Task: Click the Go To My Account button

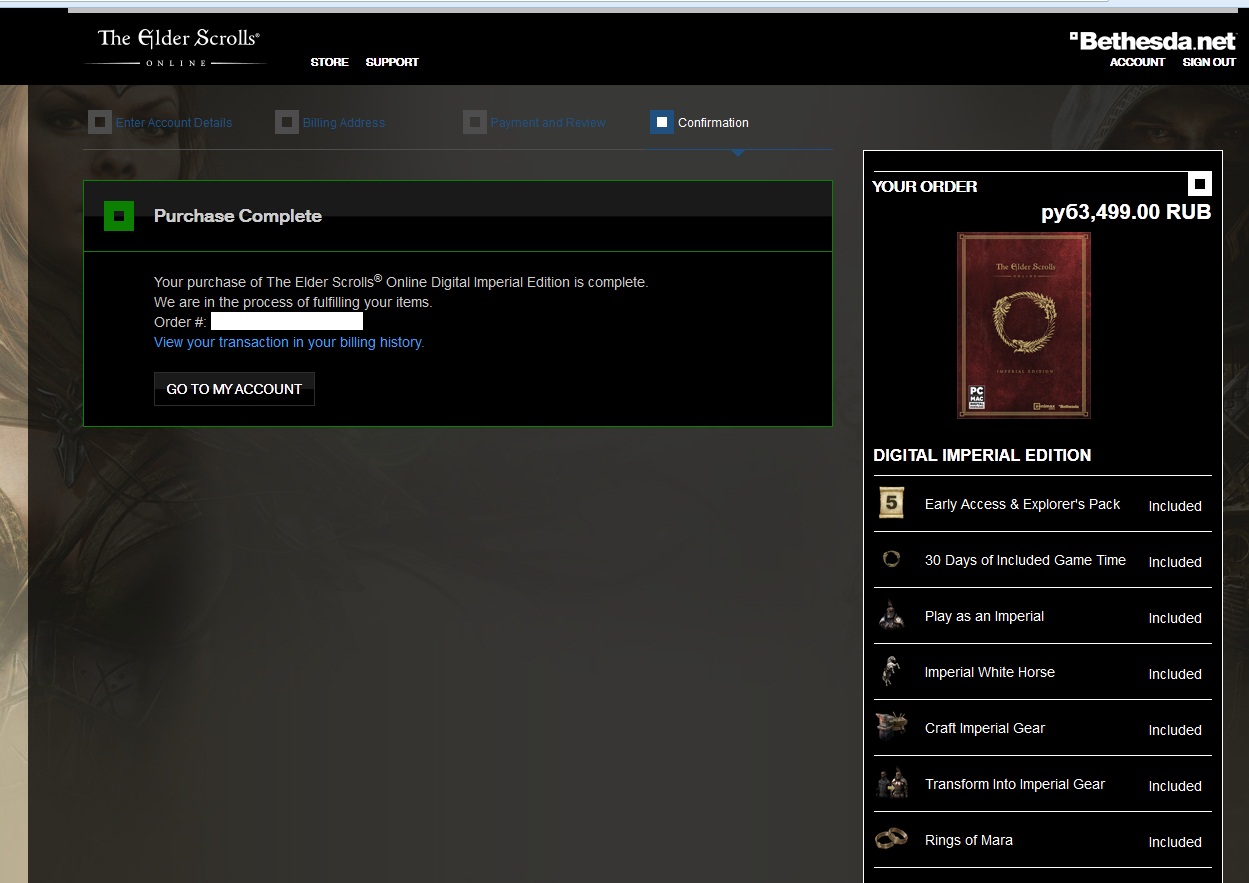Action: click(x=234, y=389)
